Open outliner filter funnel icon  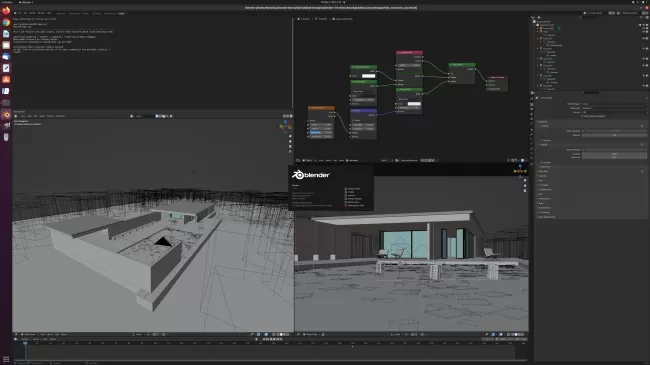coord(640,17)
